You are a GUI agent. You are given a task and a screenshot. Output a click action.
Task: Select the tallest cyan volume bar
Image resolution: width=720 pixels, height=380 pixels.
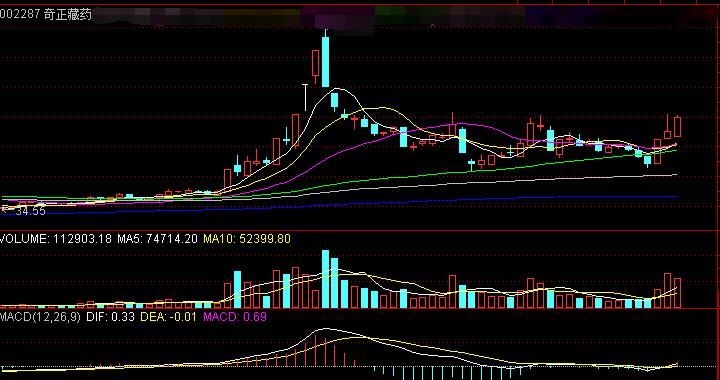click(x=326, y=279)
